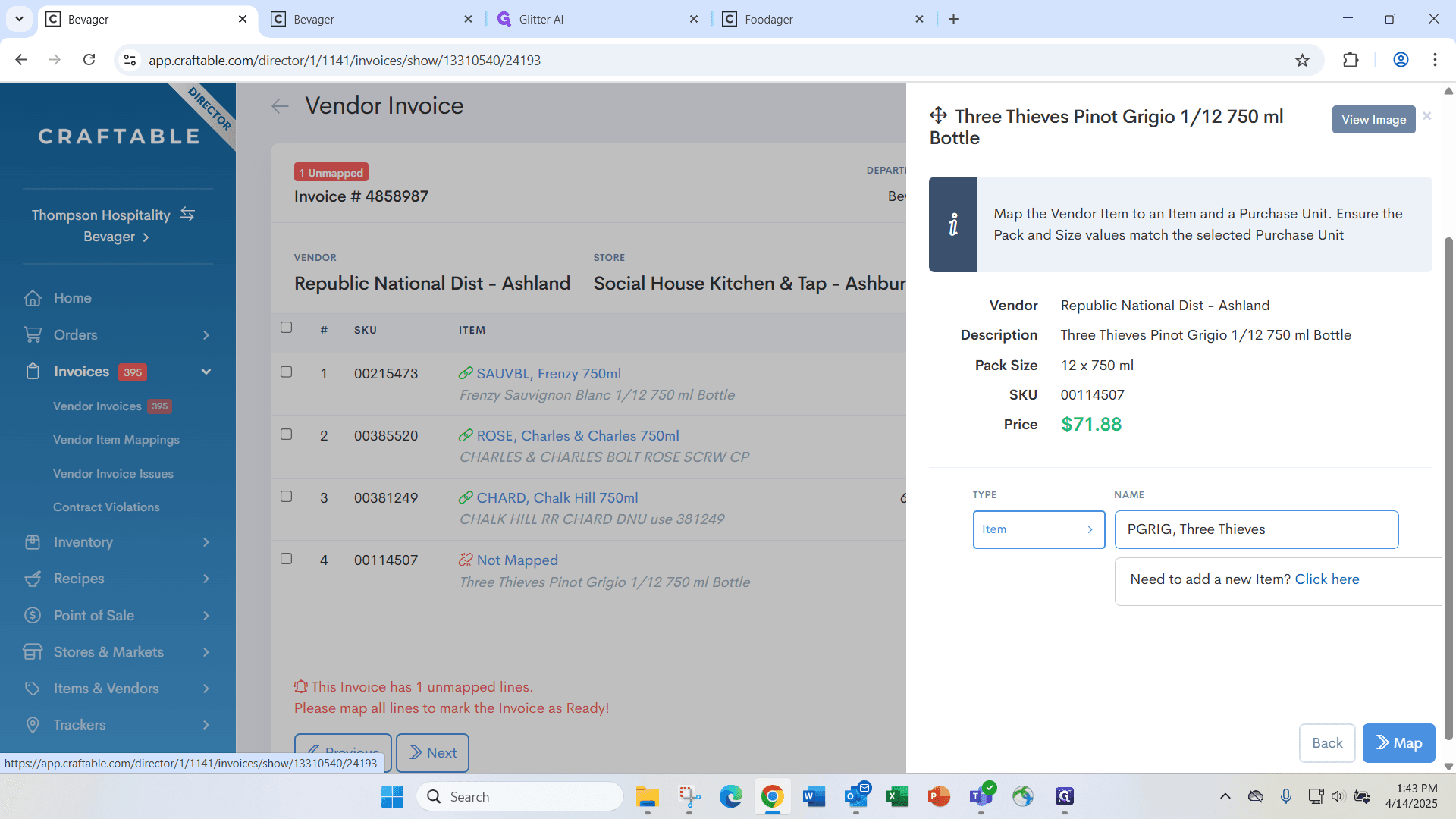This screenshot has height=819, width=1456.
Task: Click the Next button below invoice
Action: [432, 752]
